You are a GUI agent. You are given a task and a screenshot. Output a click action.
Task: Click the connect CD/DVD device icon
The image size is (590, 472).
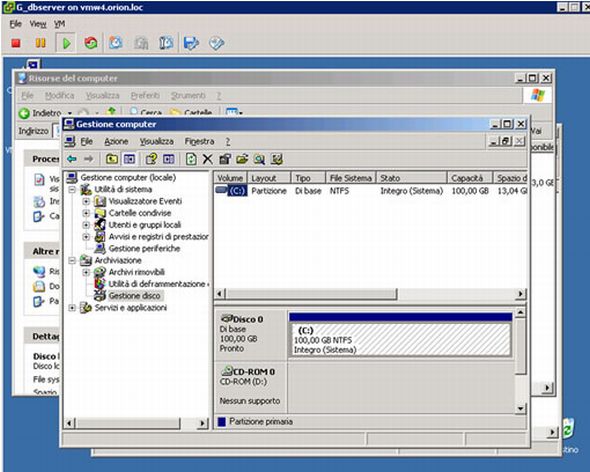(x=216, y=43)
